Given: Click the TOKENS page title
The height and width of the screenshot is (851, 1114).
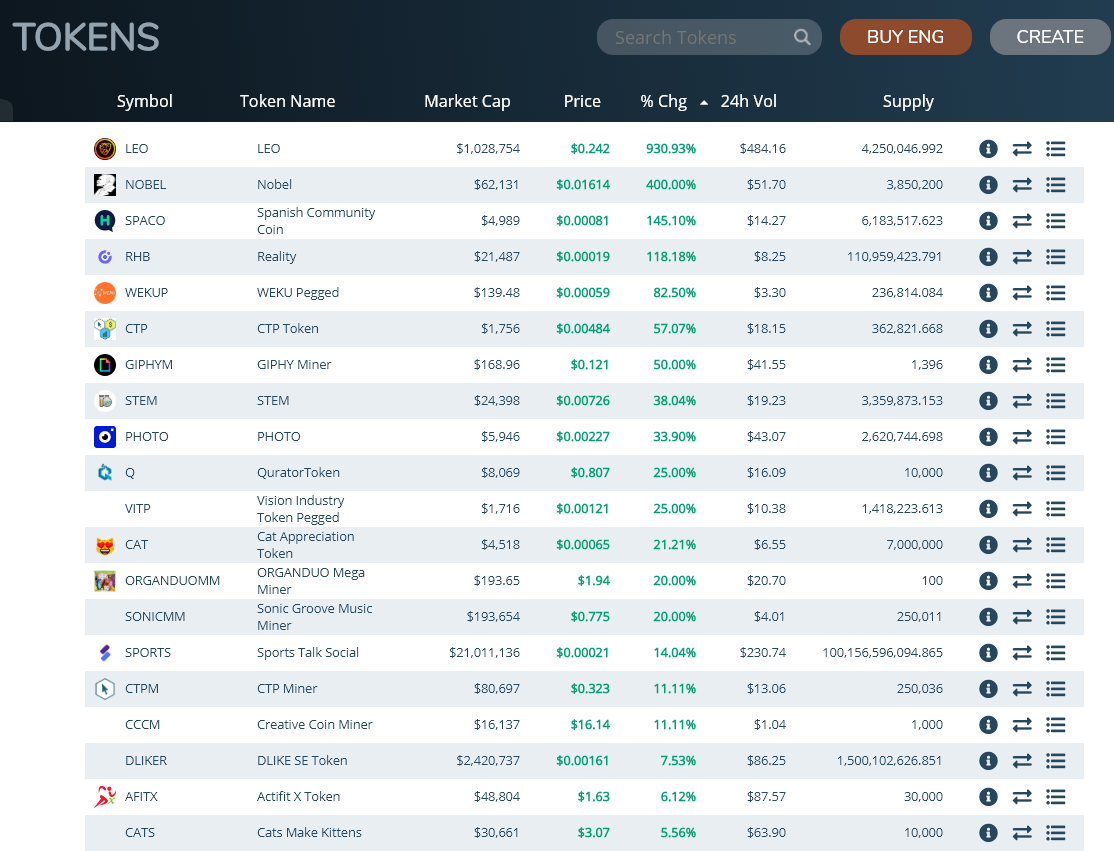Looking at the screenshot, I should pyautogui.click(x=86, y=37).
